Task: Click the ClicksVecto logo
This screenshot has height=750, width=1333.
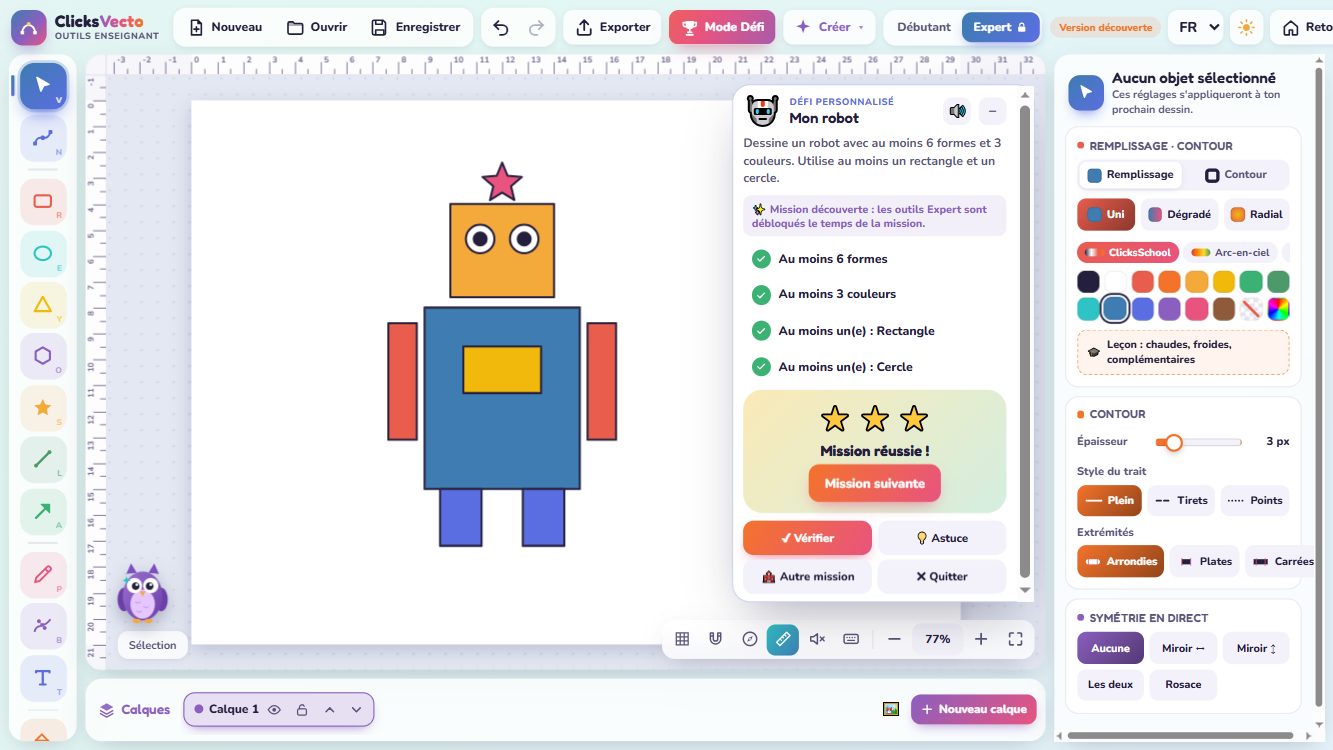Action: point(86,27)
